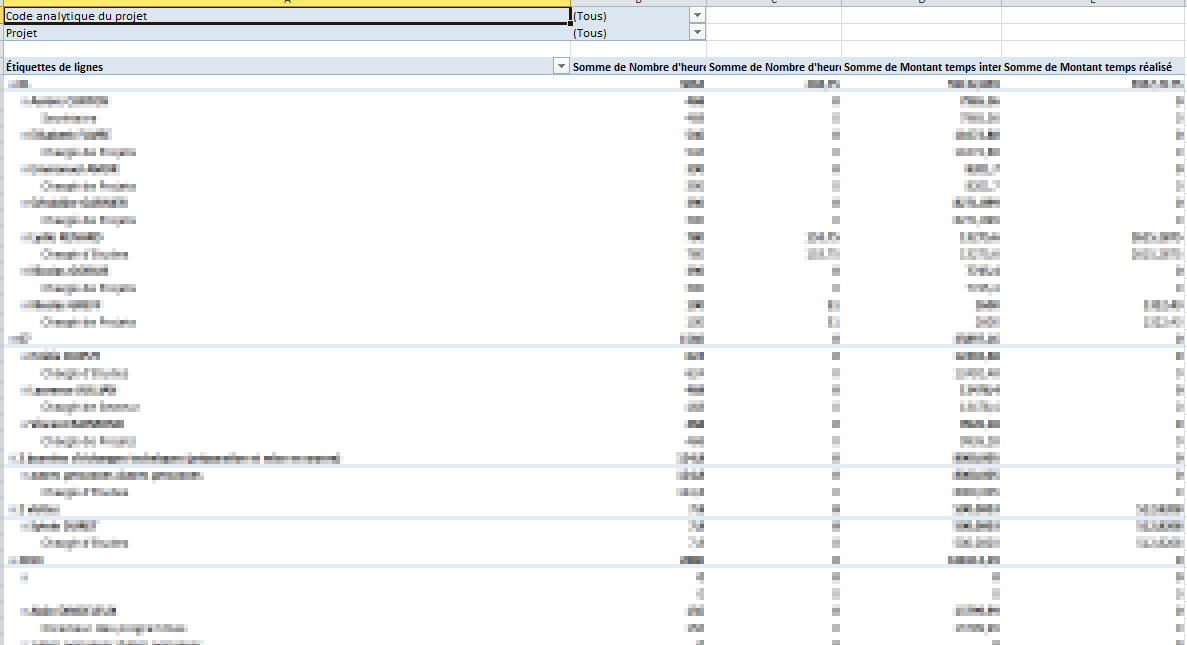Image resolution: width=1187 pixels, height=645 pixels.
Task: Select empty cell right of Code analytique's (Tous) dropdown
Action: [773, 16]
